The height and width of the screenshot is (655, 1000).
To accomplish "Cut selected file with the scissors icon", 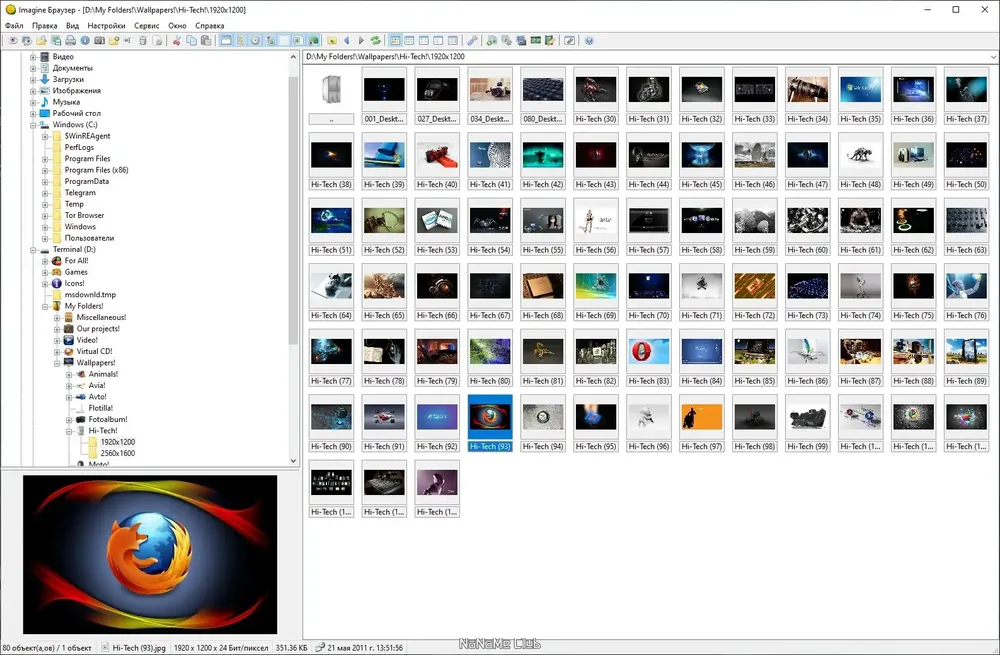I will [x=177, y=40].
